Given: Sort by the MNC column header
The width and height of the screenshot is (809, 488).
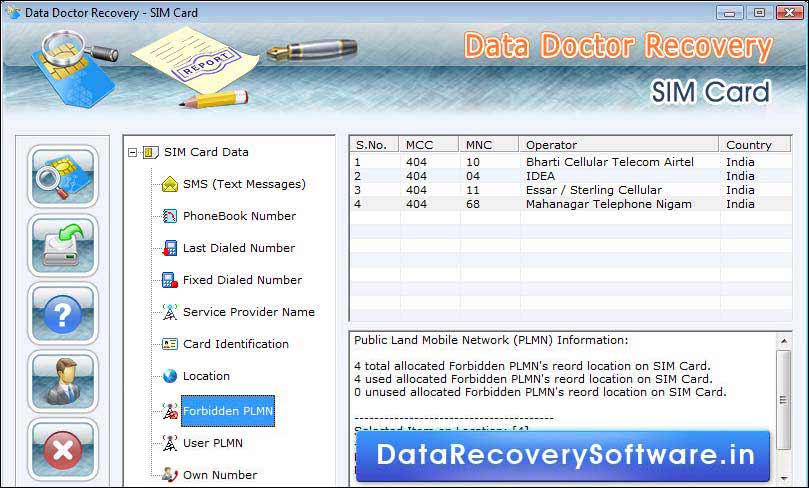Looking at the screenshot, I should click(x=488, y=144).
